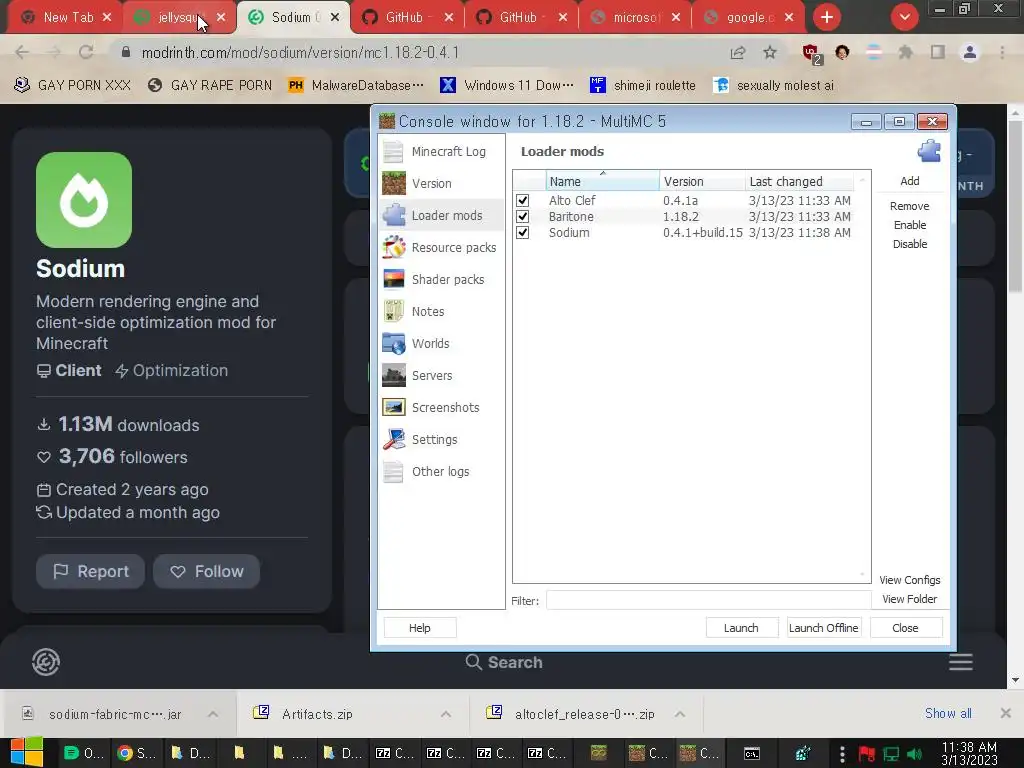Image resolution: width=1024 pixels, height=768 pixels.
Task: Remove the selected mod
Action: pos(909,206)
